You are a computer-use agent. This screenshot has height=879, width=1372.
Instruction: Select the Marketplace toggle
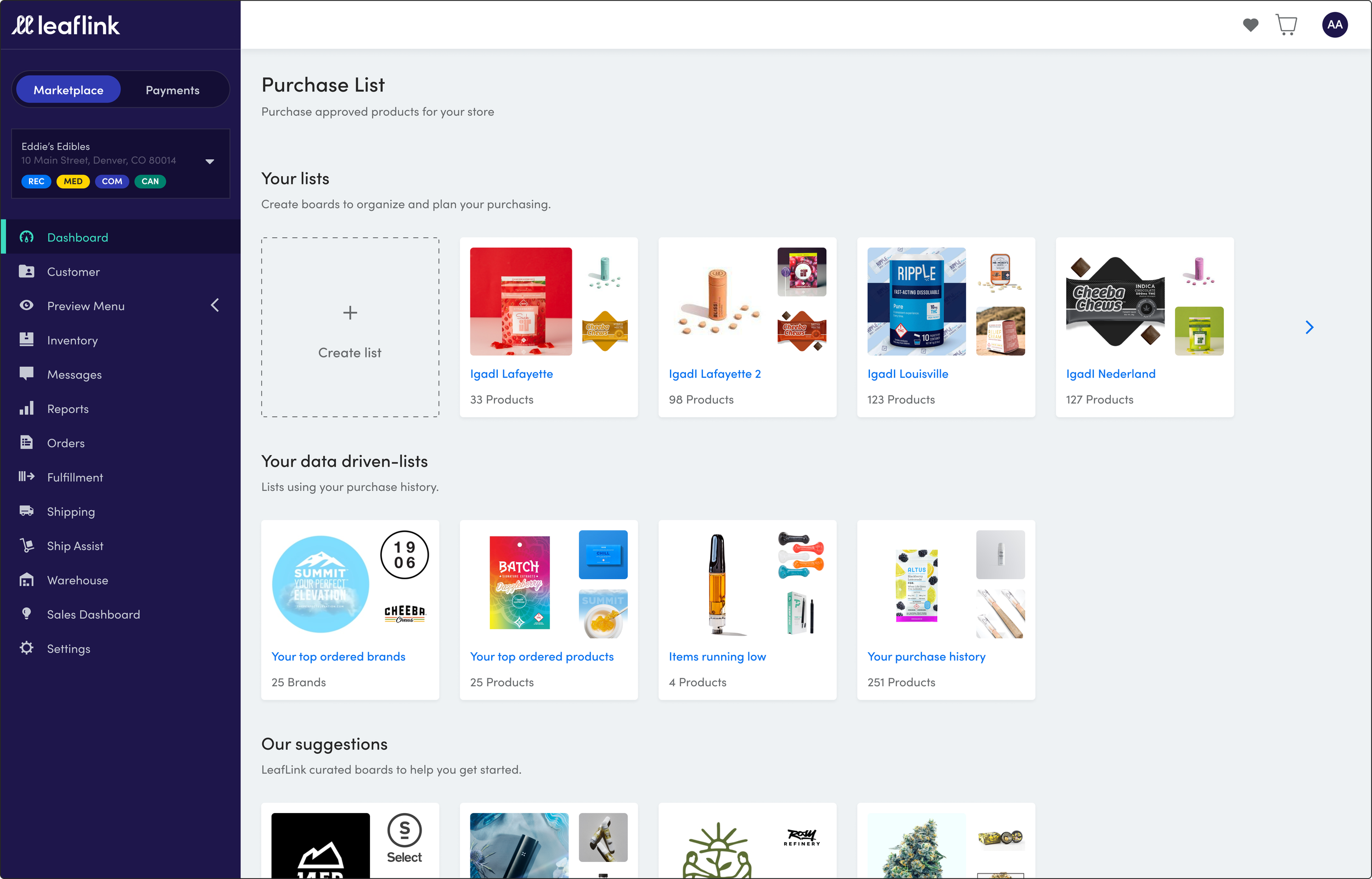click(69, 89)
